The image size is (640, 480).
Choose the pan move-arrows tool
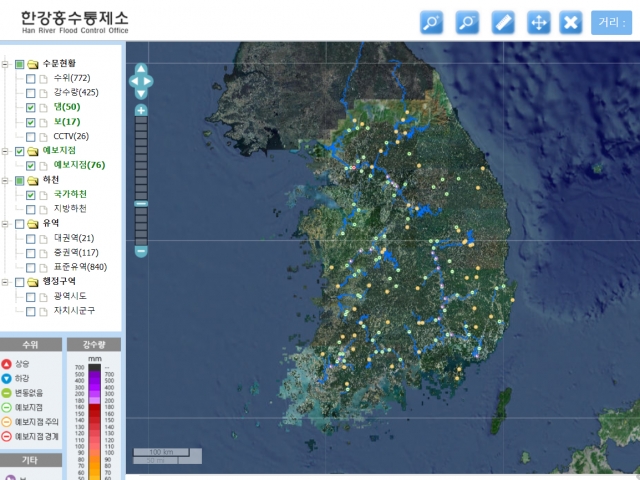(x=539, y=22)
